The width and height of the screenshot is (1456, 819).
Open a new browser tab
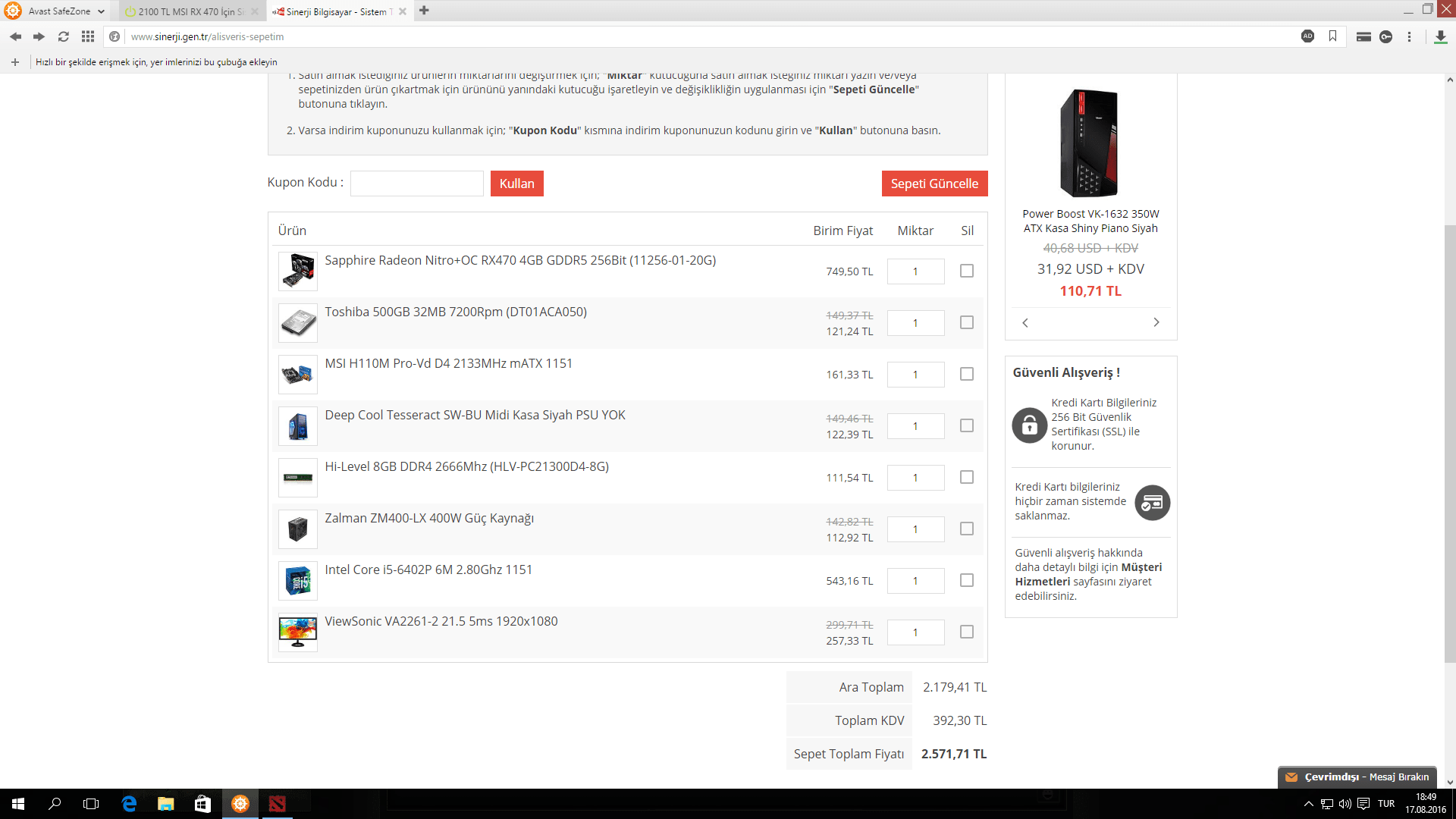(x=424, y=11)
